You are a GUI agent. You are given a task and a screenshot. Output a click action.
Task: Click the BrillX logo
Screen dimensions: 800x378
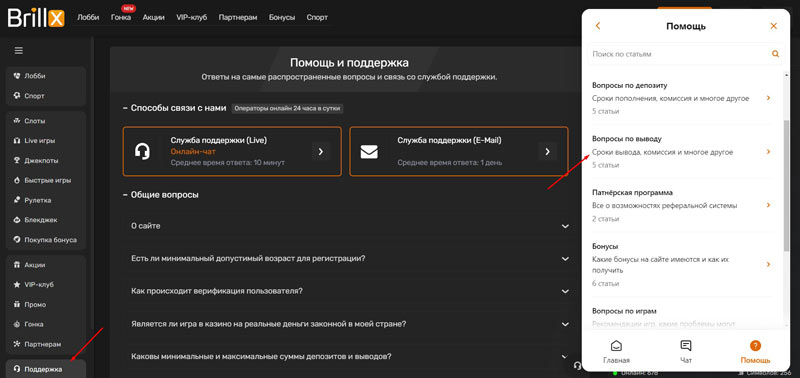pyautogui.click(x=36, y=17)
